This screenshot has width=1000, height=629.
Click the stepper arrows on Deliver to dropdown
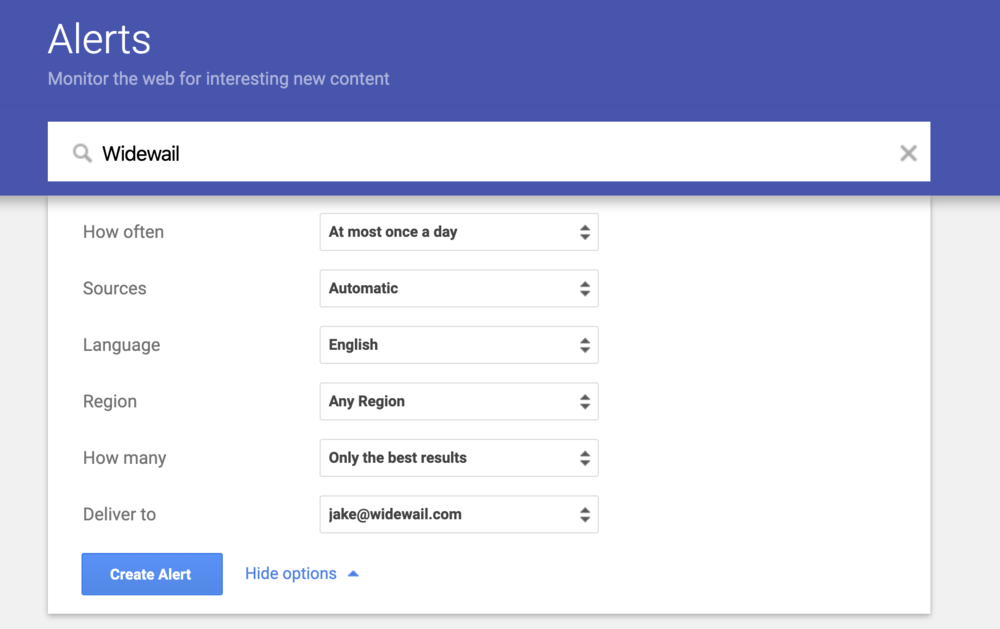[585, 514]
